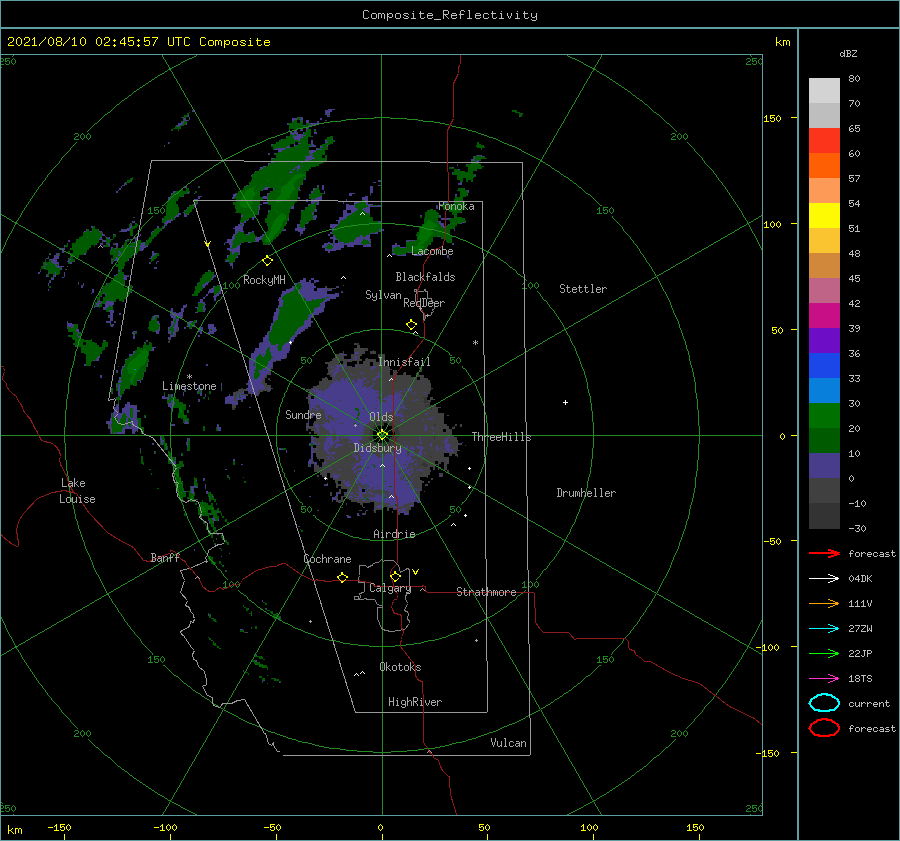
Task: Click the Sundre town label
Action: [x=303, y=414]
